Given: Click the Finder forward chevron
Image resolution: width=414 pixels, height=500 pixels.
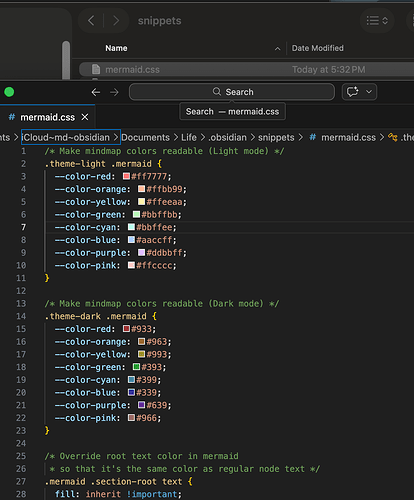Looking at the screenshot, I should [116, 21].
